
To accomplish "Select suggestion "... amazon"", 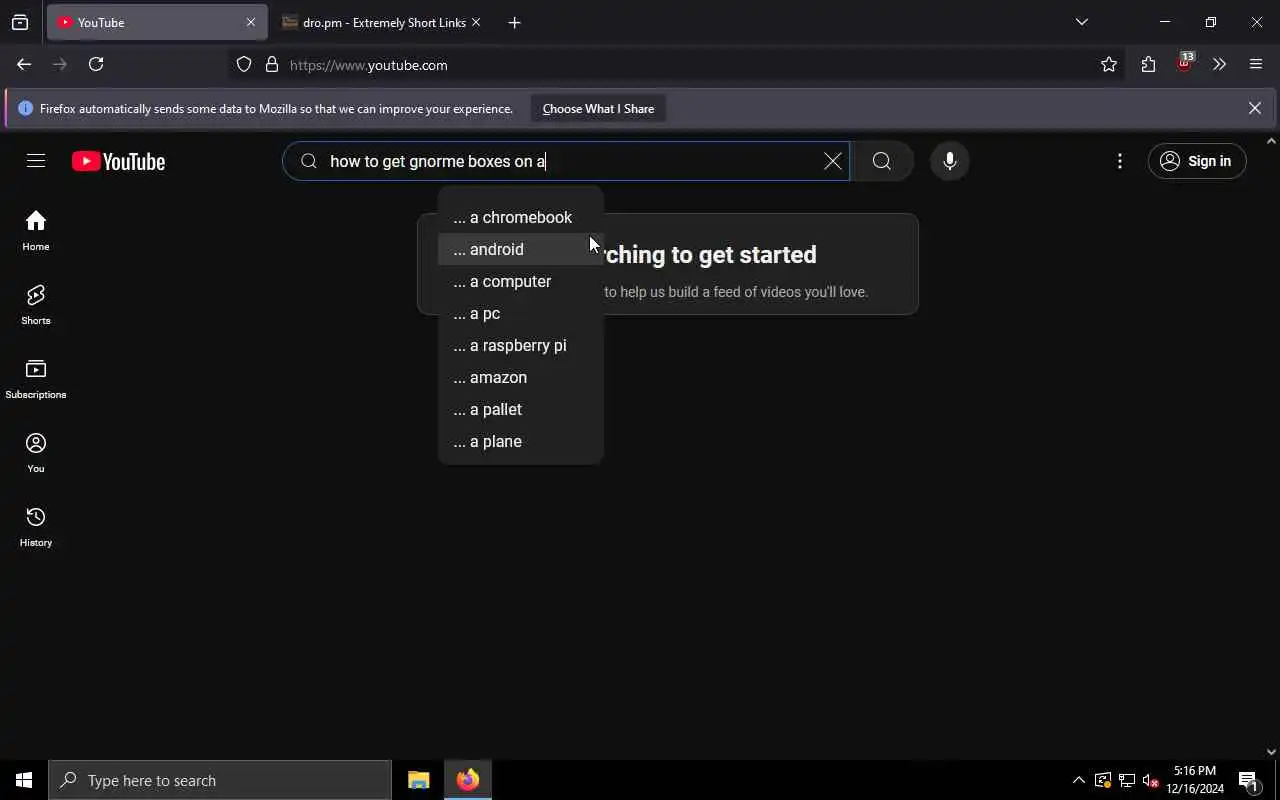I will coord(520,377).
